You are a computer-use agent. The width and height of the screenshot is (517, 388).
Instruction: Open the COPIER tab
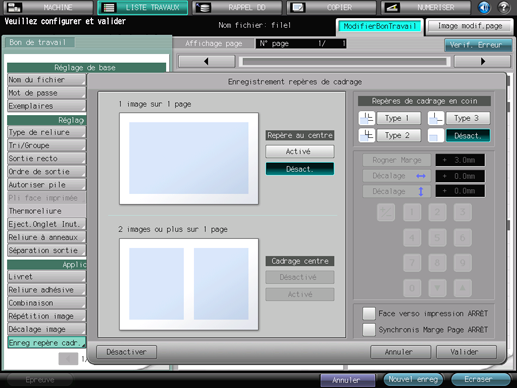tap(331, 7)
